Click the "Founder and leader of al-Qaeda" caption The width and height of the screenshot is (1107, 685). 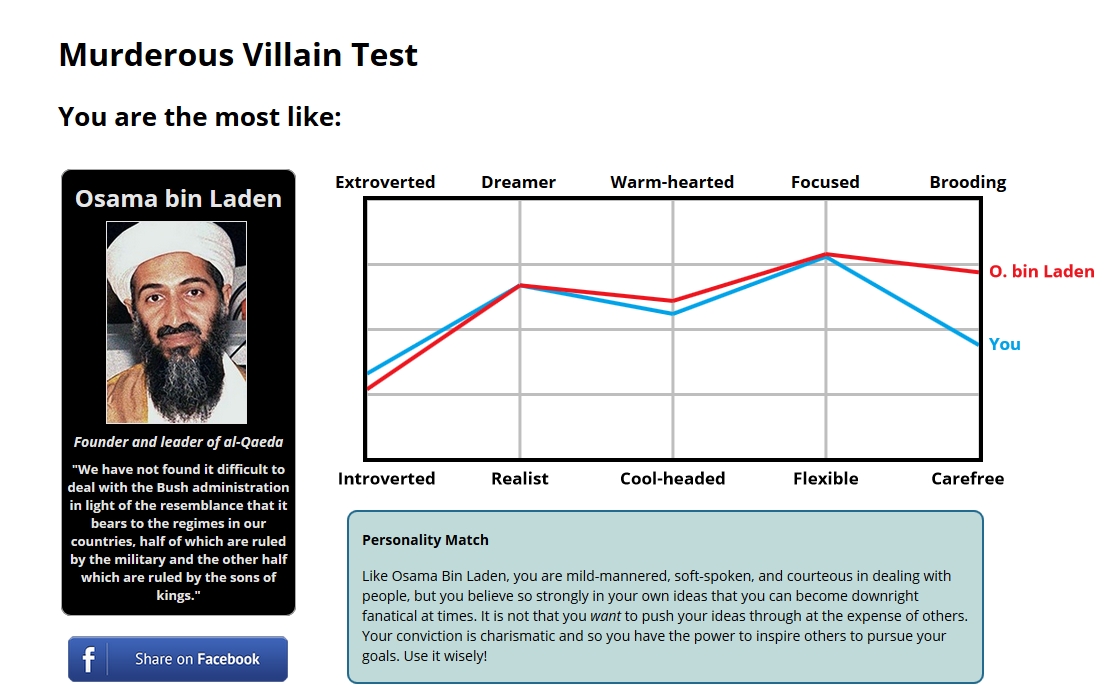coord(178,442)
